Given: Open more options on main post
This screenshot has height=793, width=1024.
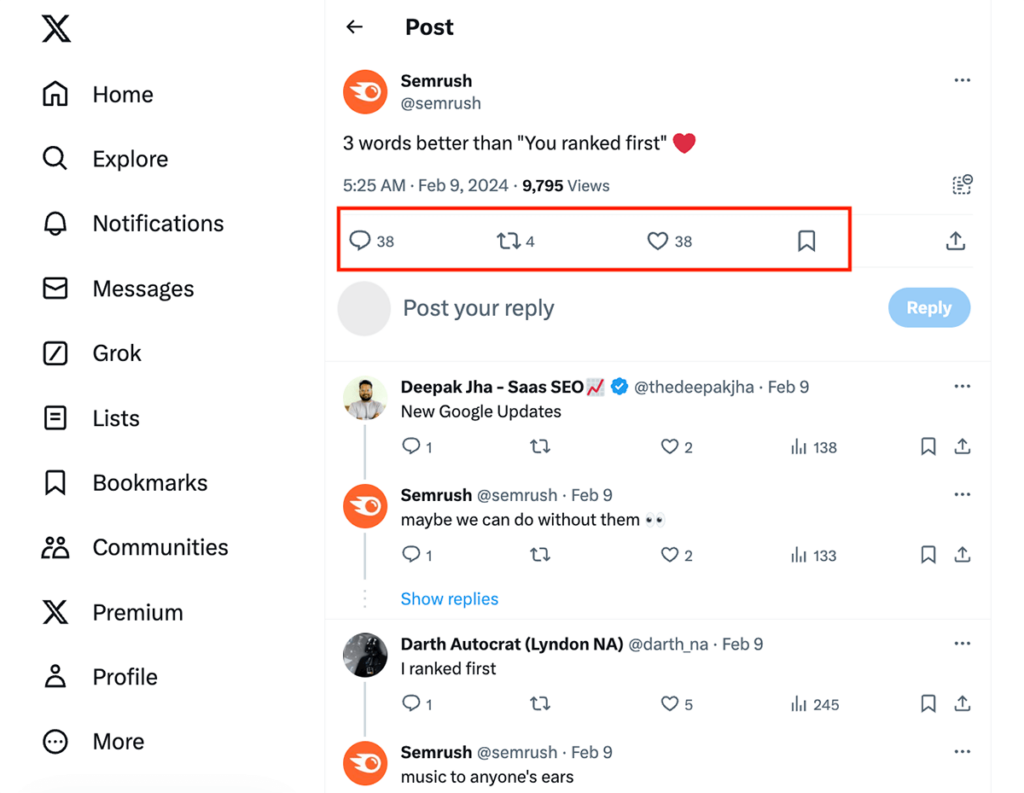Looking at the screenshot, I should [962, 81].
